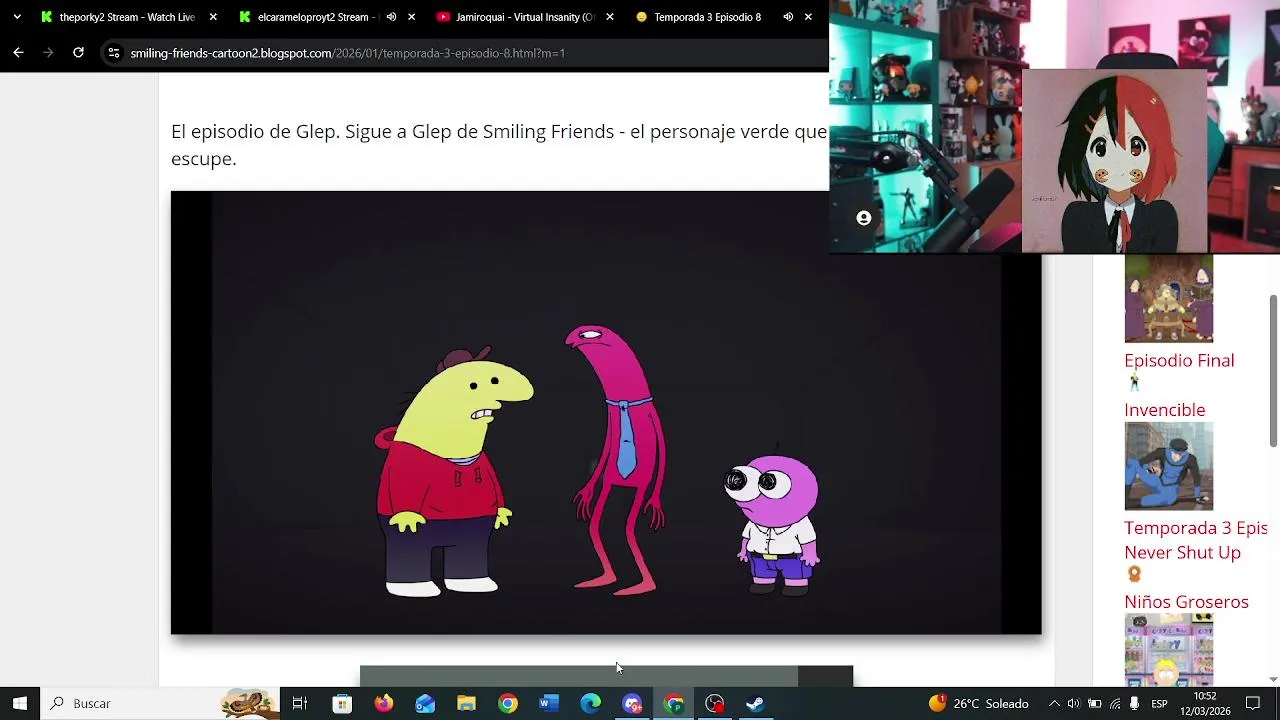The height and width of the screenshot is (720, 1280).
Task: Open Temporada 3 Never Shut Up link
Action: tap(1196, 540)
